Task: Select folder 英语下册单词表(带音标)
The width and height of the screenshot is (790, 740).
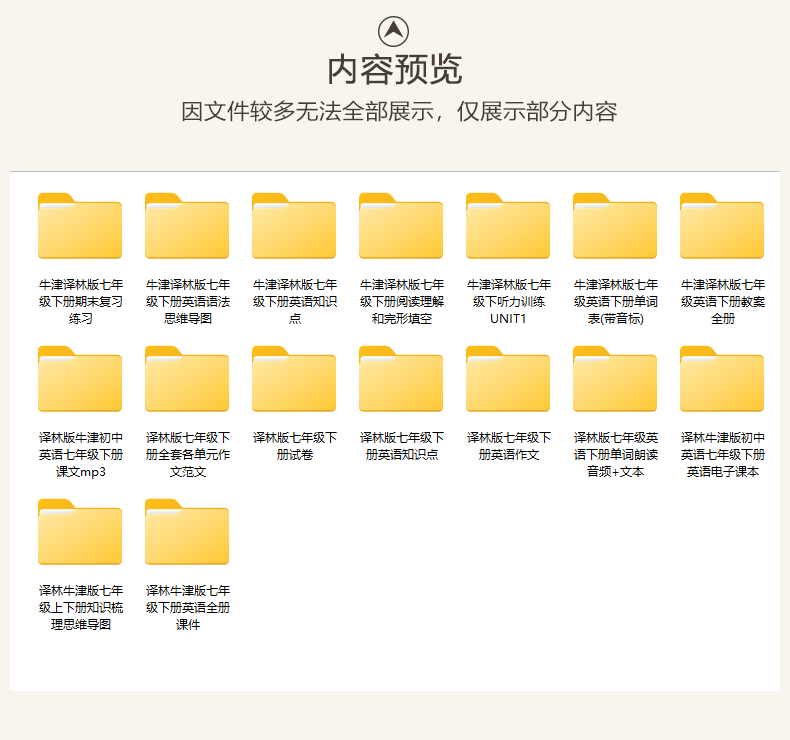Action: [x=615, y=226]
